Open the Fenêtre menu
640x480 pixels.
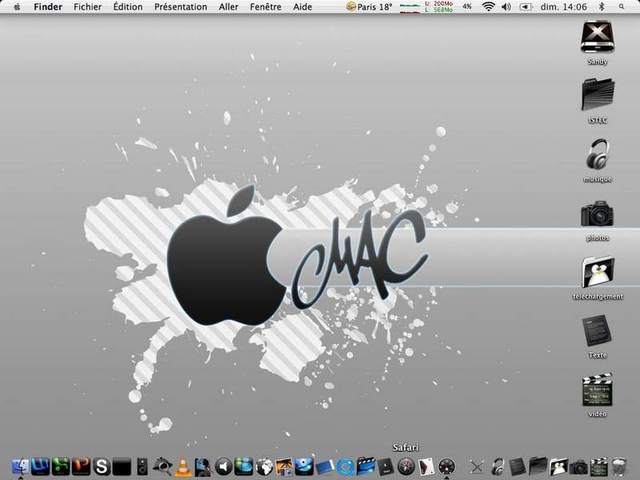pyautogui.click(x=265, y=7)
